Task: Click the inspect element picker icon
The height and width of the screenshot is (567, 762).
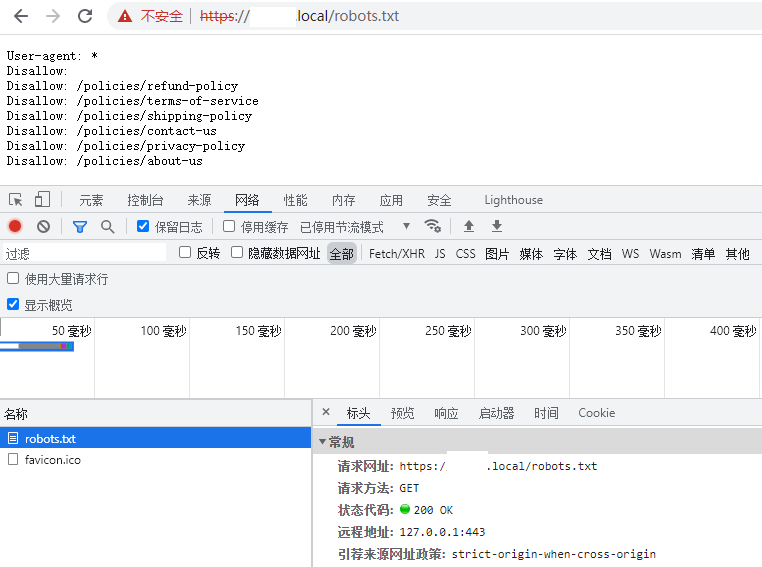Action: point(17,200)
